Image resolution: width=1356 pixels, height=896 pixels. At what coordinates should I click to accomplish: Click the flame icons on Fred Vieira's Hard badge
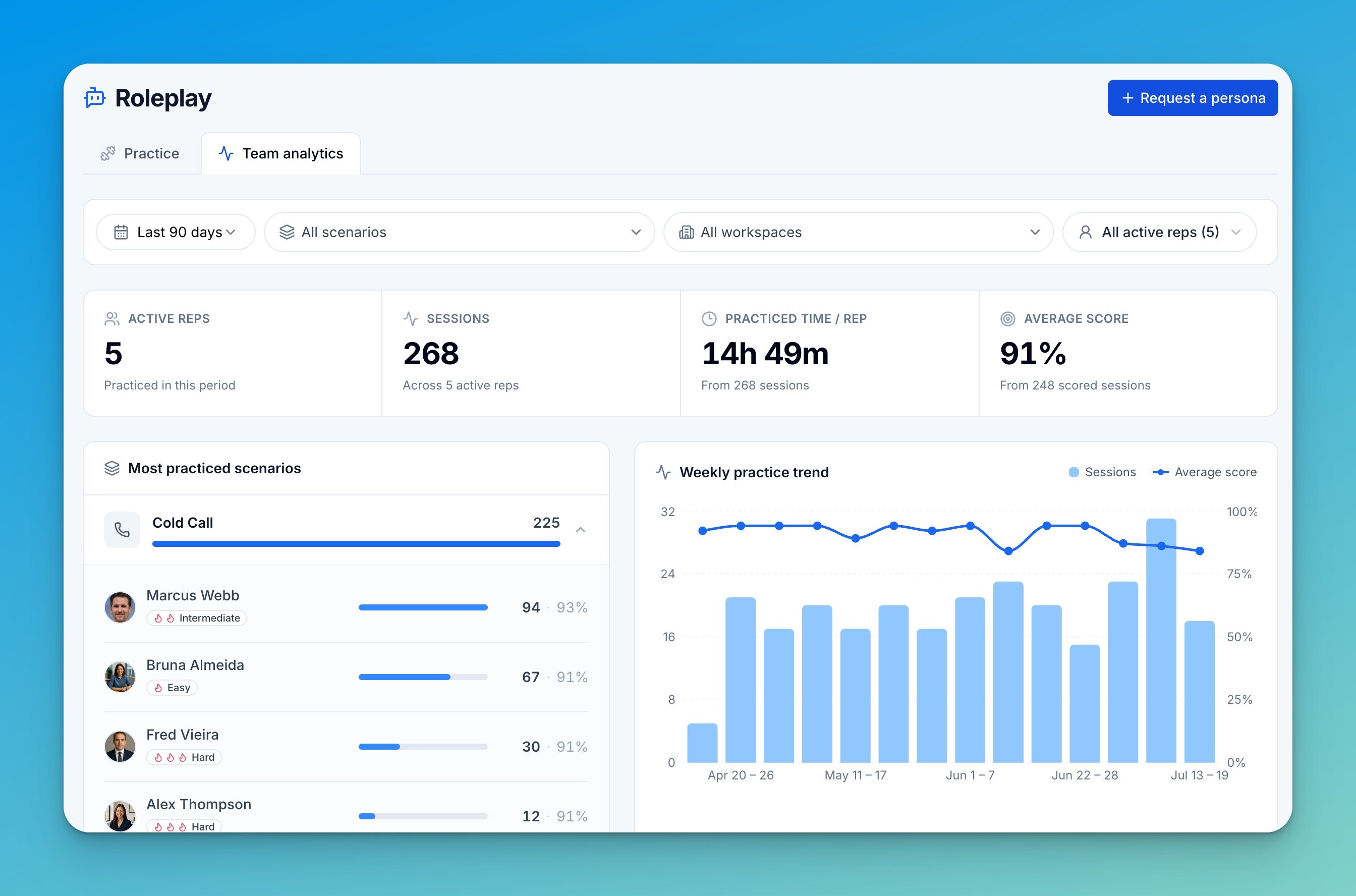point(171,758)
